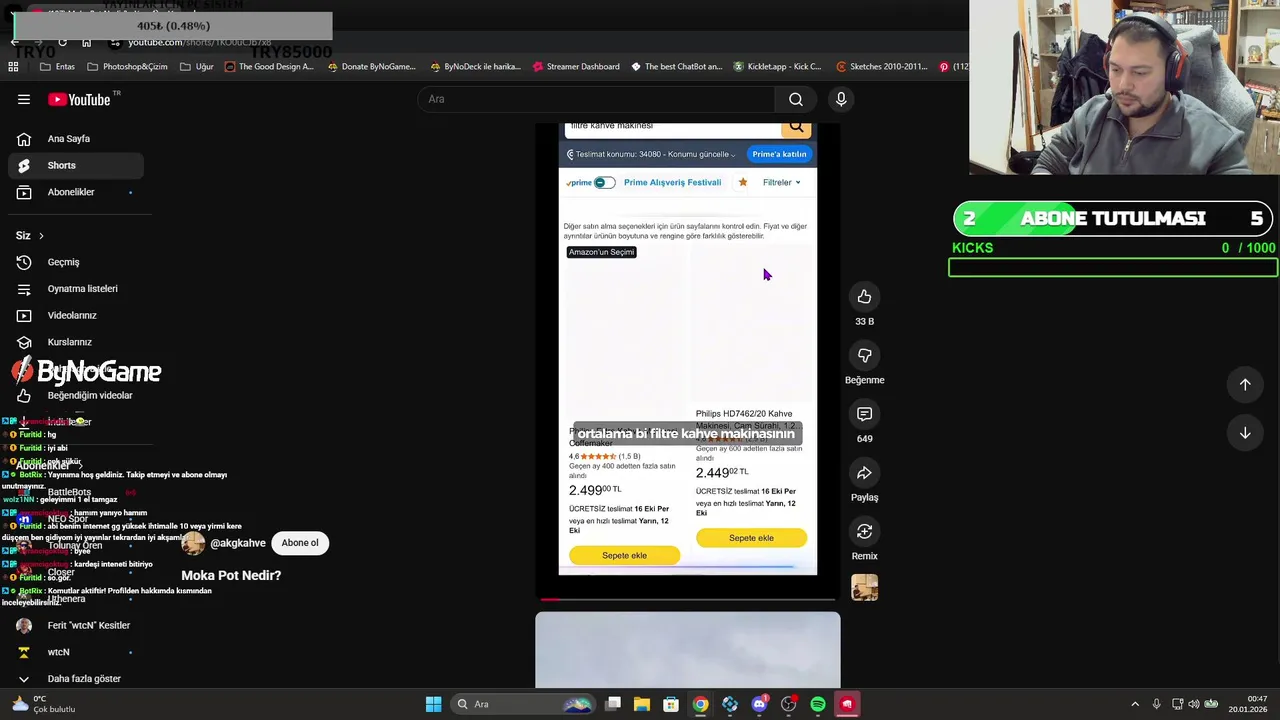Like the Short with thumbs up
Screen dimensions: 1280x720
click(x=864, y=297)
